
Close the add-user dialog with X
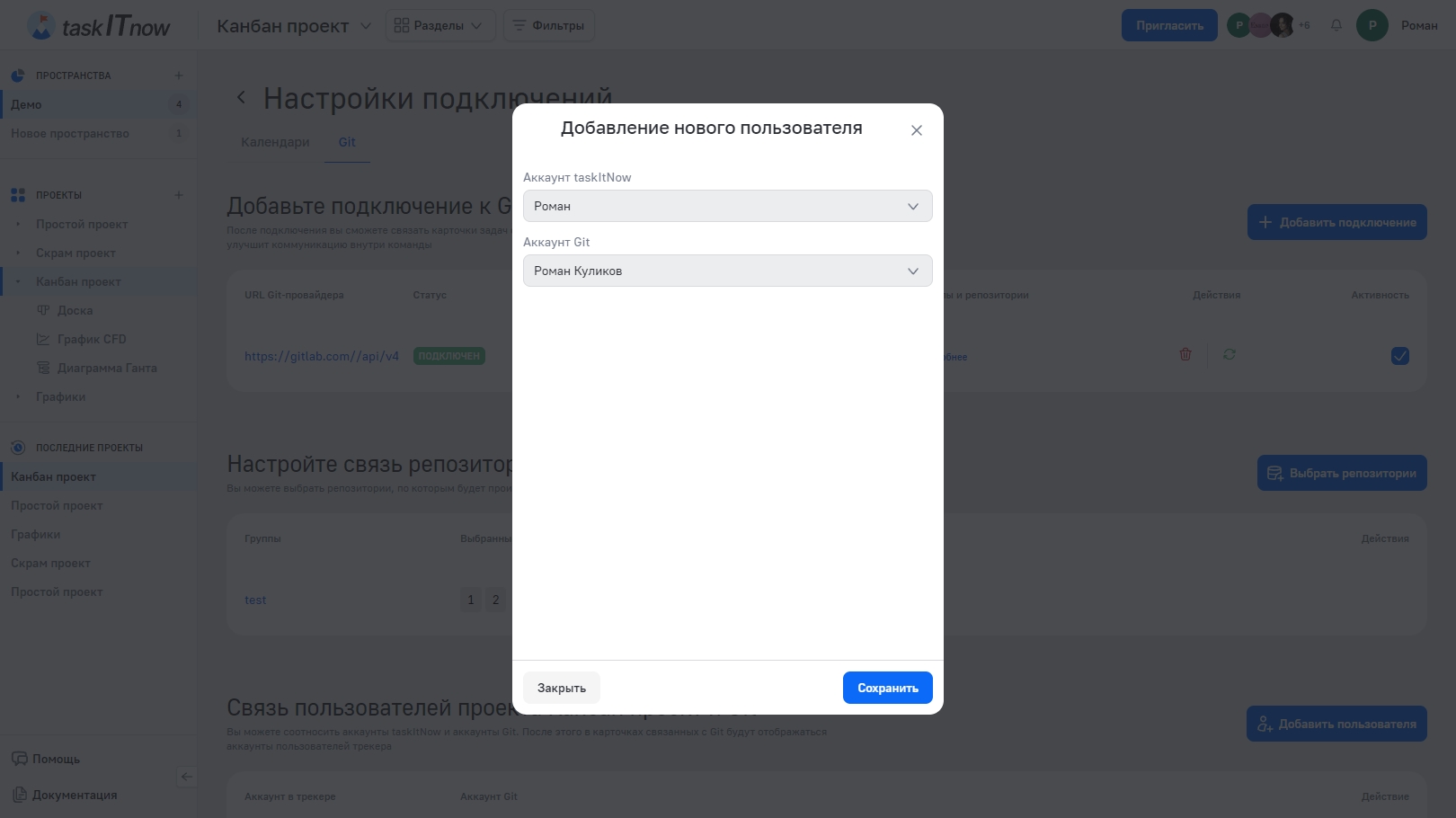tap(916, 130)
